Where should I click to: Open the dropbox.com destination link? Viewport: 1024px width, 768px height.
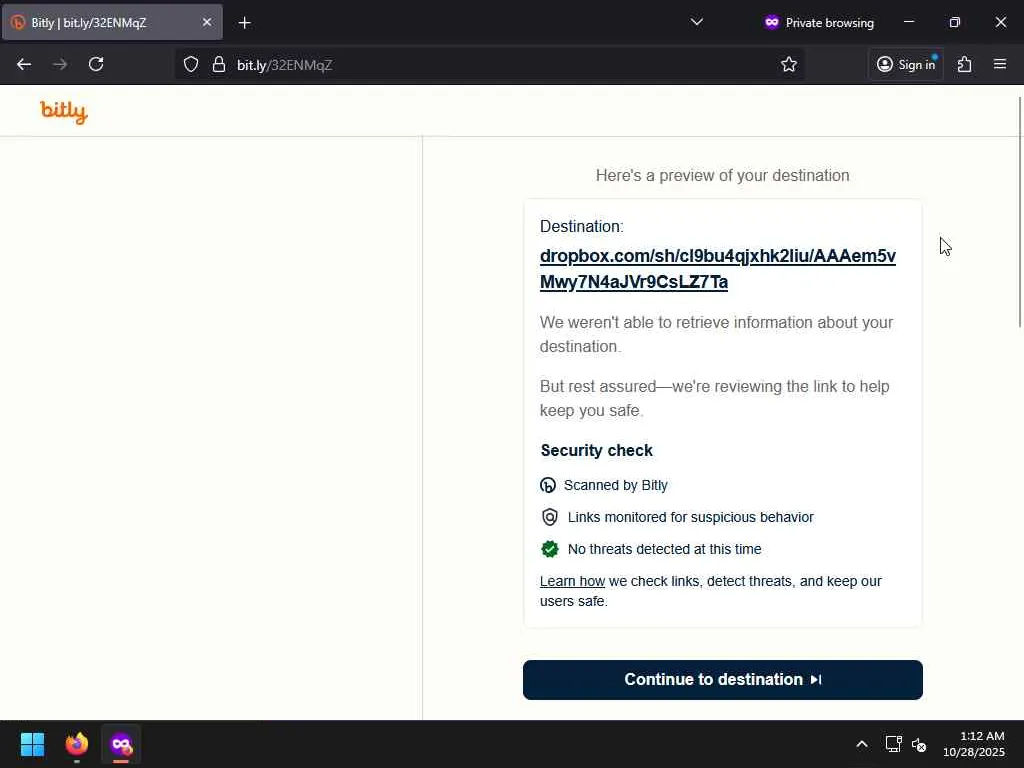click(718, 268)
